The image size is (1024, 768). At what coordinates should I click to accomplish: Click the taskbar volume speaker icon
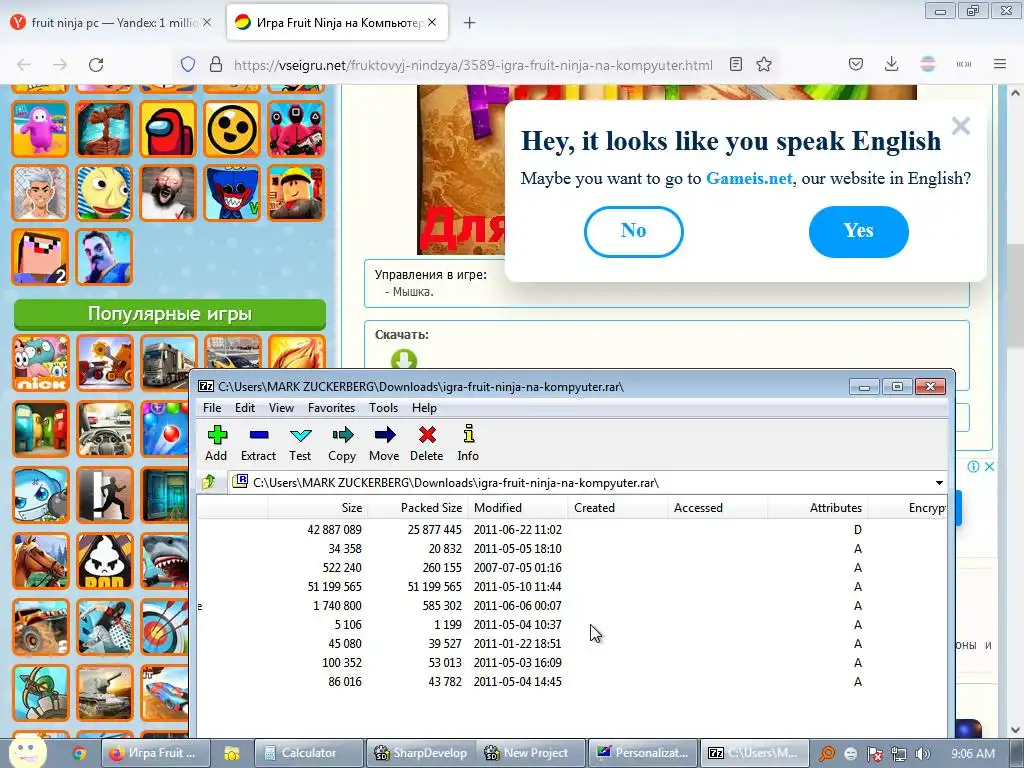tap(923, 754)
